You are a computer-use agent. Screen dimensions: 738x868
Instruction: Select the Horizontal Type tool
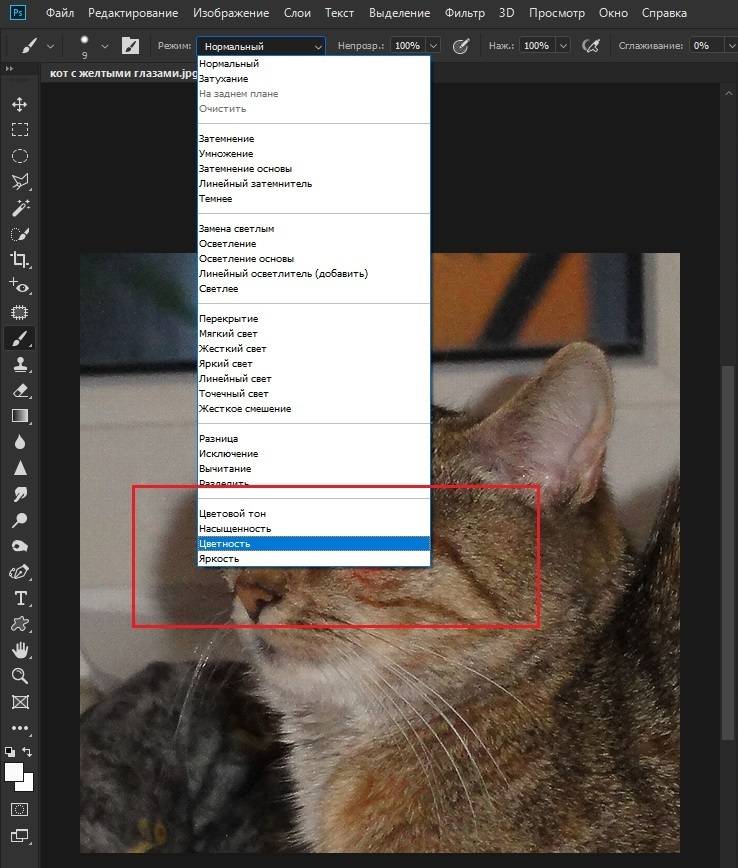pyautogui.click(x=19, y=598)
